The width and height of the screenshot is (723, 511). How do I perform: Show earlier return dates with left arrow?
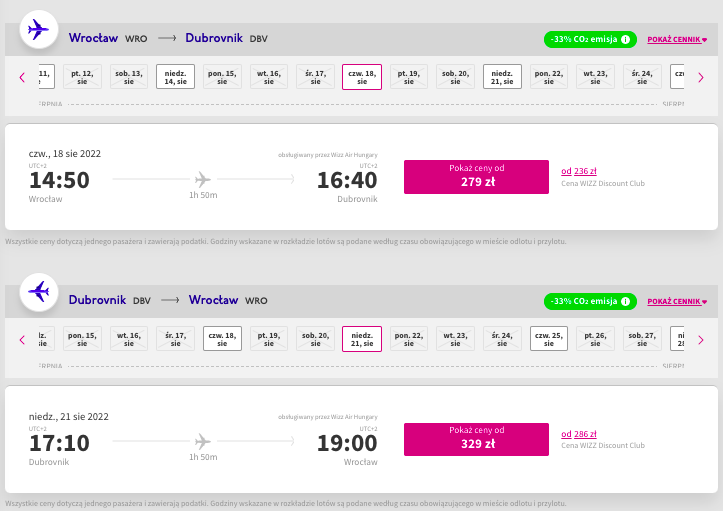coord(22,340)
